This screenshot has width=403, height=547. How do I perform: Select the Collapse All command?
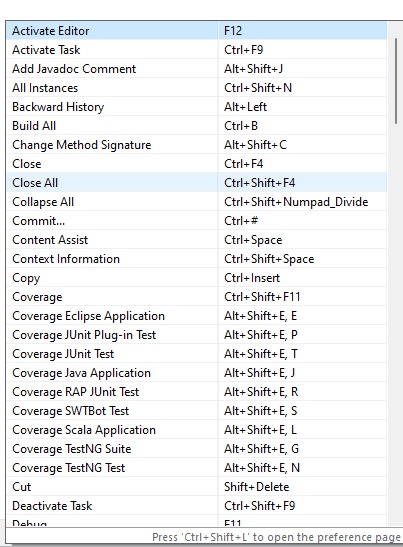(x=196, y=202)
